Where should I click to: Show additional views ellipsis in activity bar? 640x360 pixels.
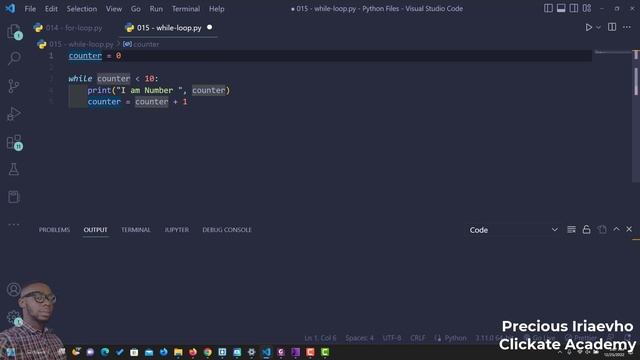click(13, 224)
